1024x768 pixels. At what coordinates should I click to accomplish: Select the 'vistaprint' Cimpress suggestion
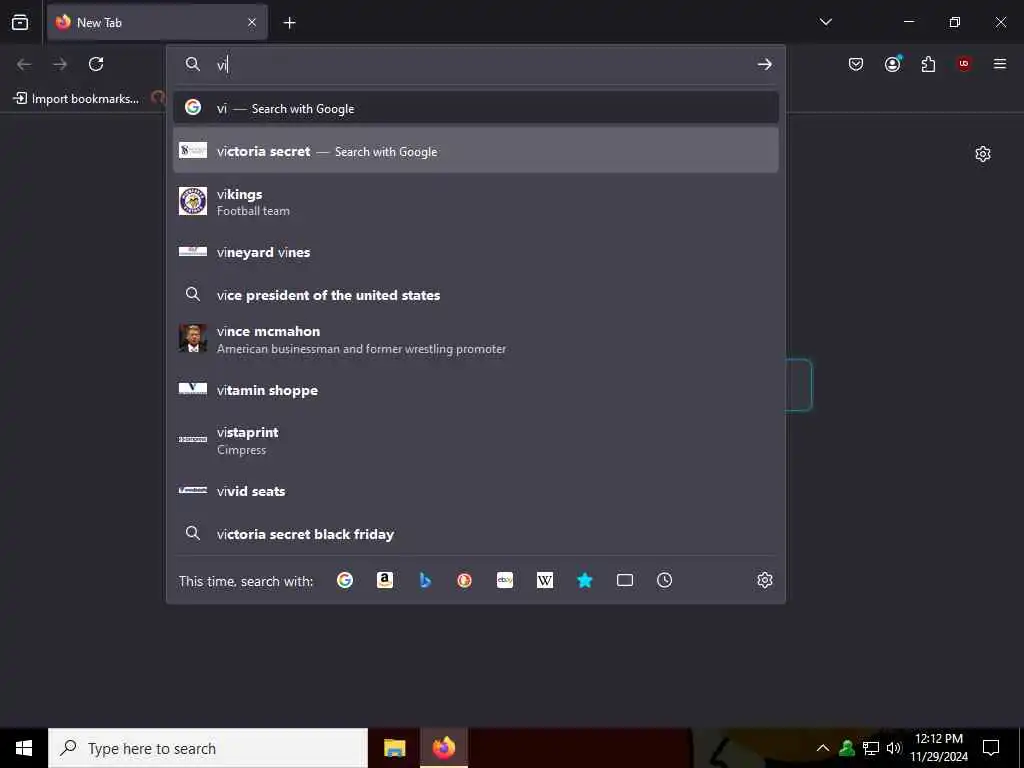click(475, 440)
